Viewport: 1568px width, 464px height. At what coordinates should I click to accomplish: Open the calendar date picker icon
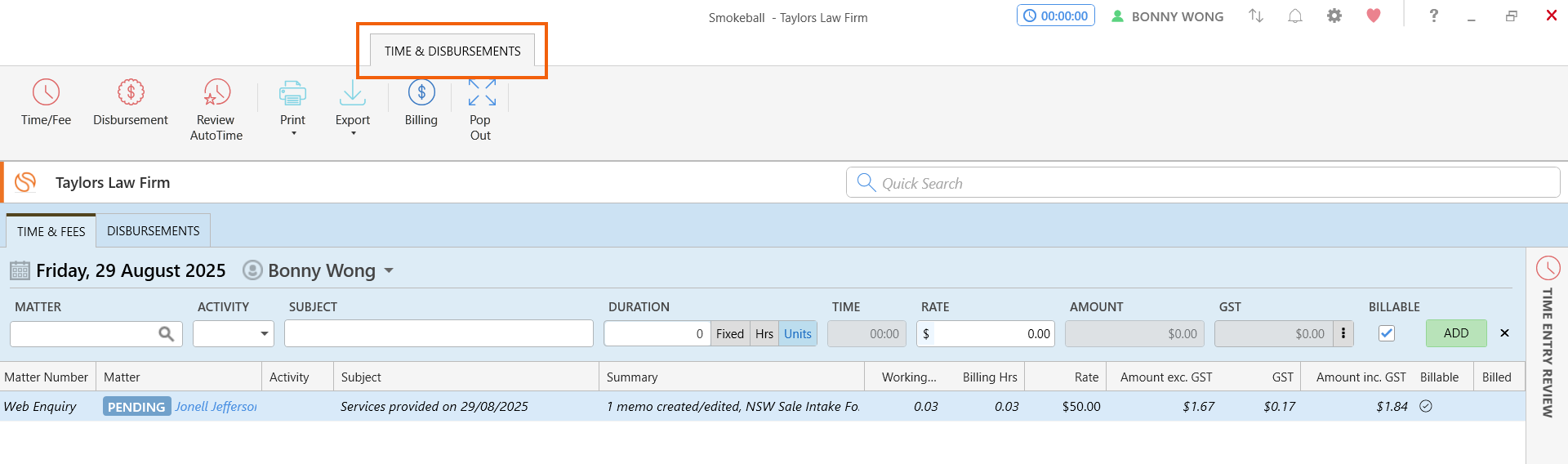click(20, 270)
